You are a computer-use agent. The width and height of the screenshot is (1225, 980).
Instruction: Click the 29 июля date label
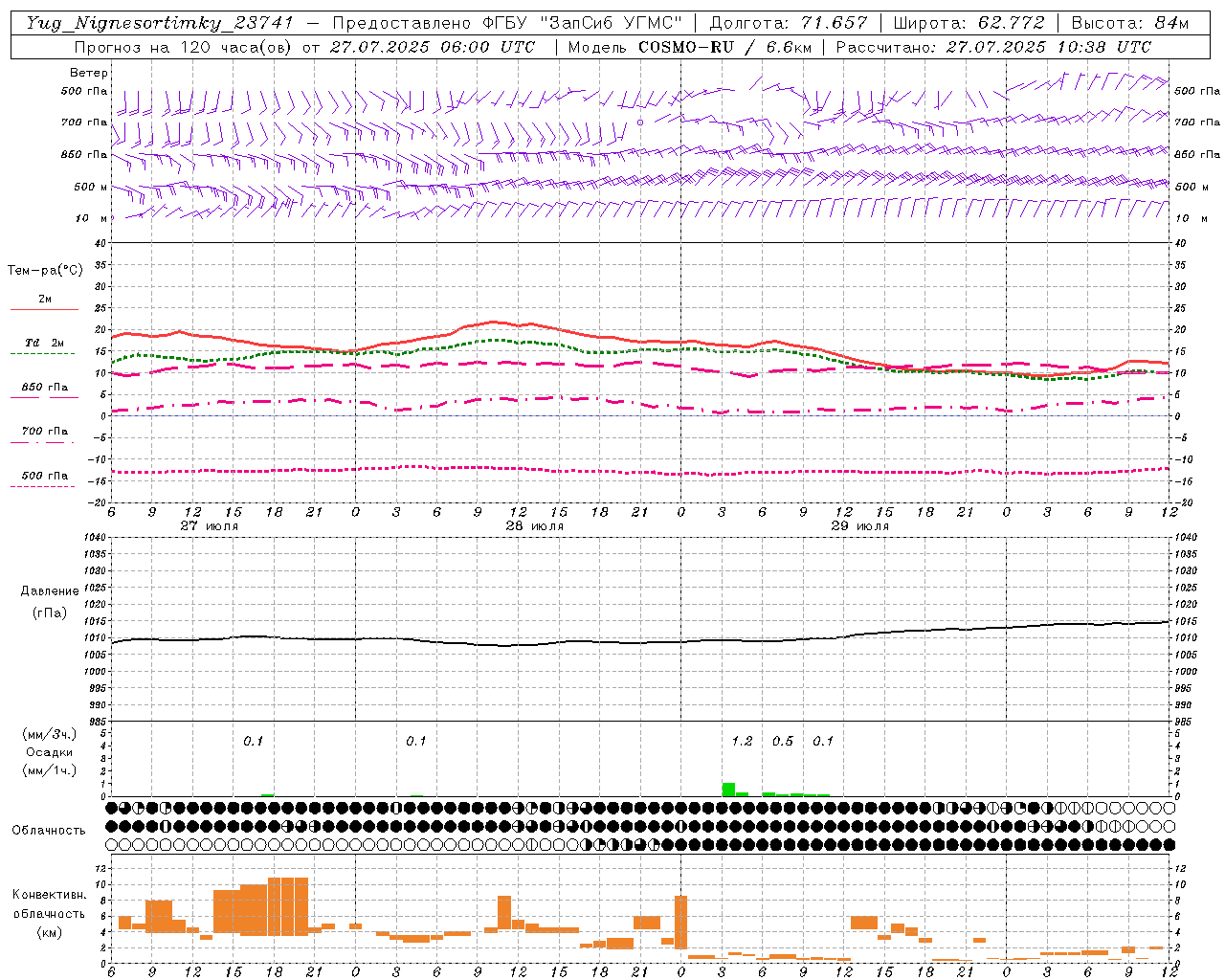(859, 526)
